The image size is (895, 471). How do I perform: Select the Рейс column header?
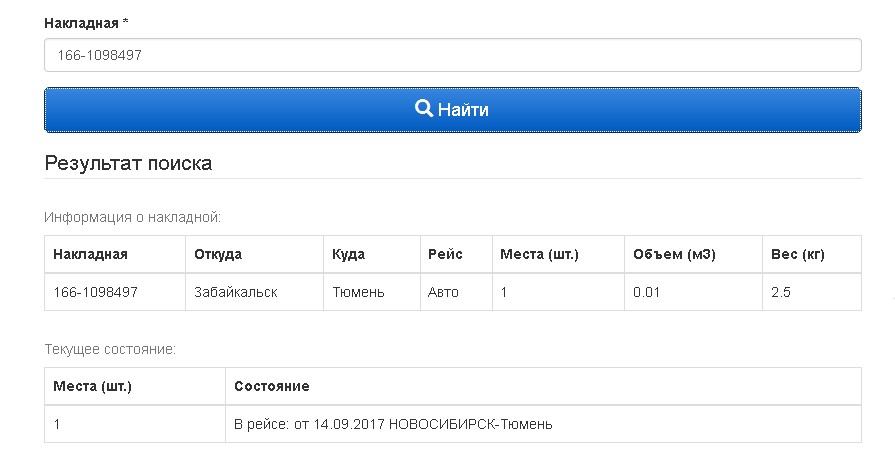click(445, 254)
